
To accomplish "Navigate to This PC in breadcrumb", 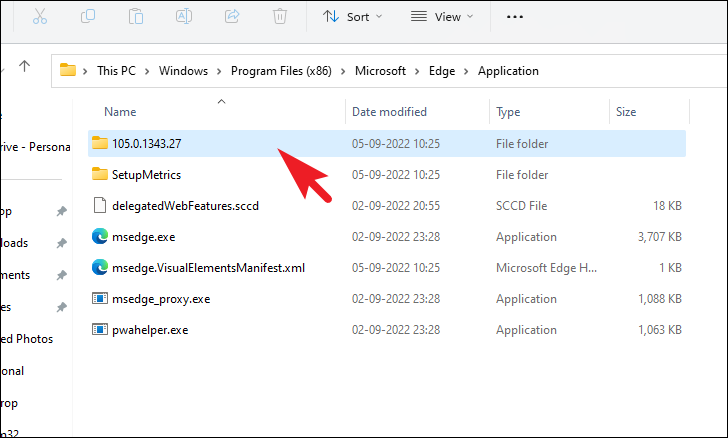I will pos(116,71).
